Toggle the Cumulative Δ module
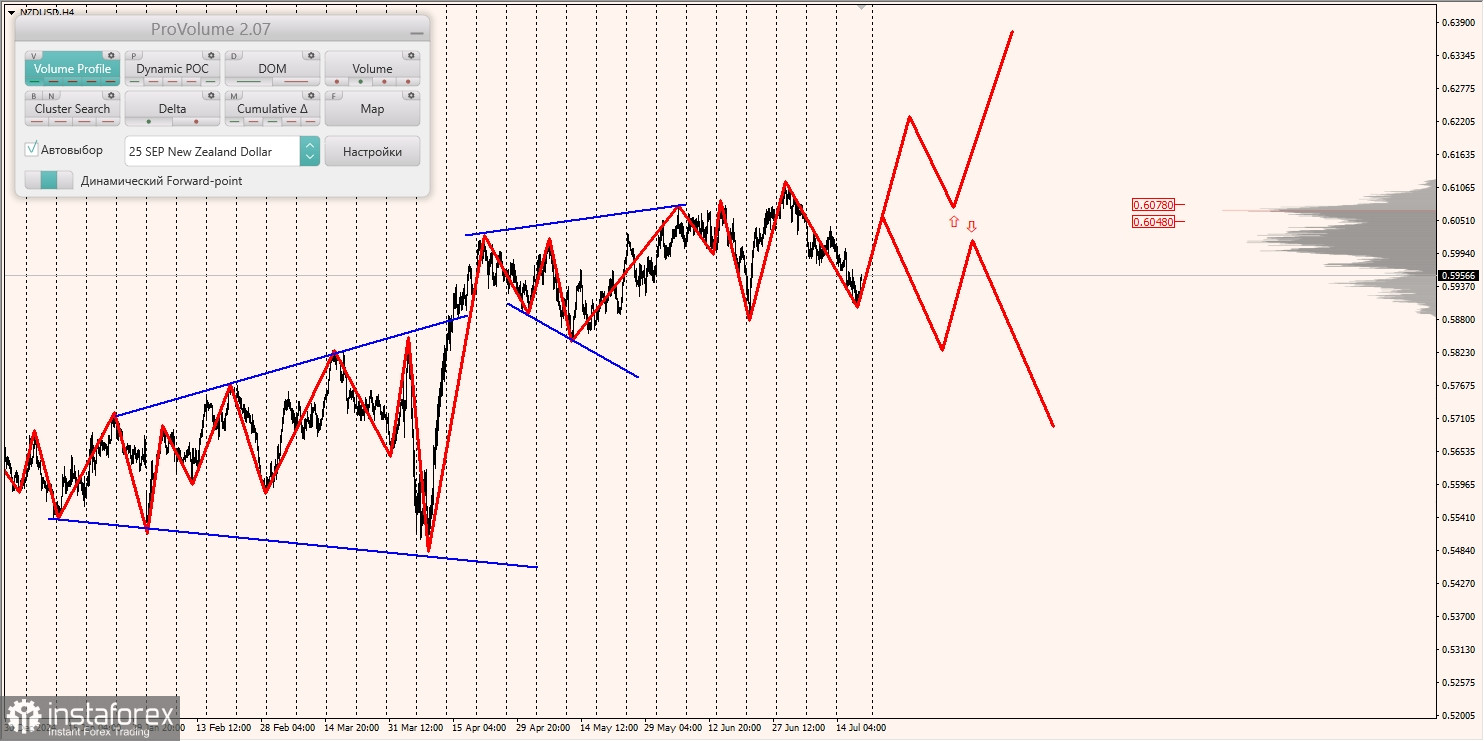1484x741 pixels. point(272,109)
